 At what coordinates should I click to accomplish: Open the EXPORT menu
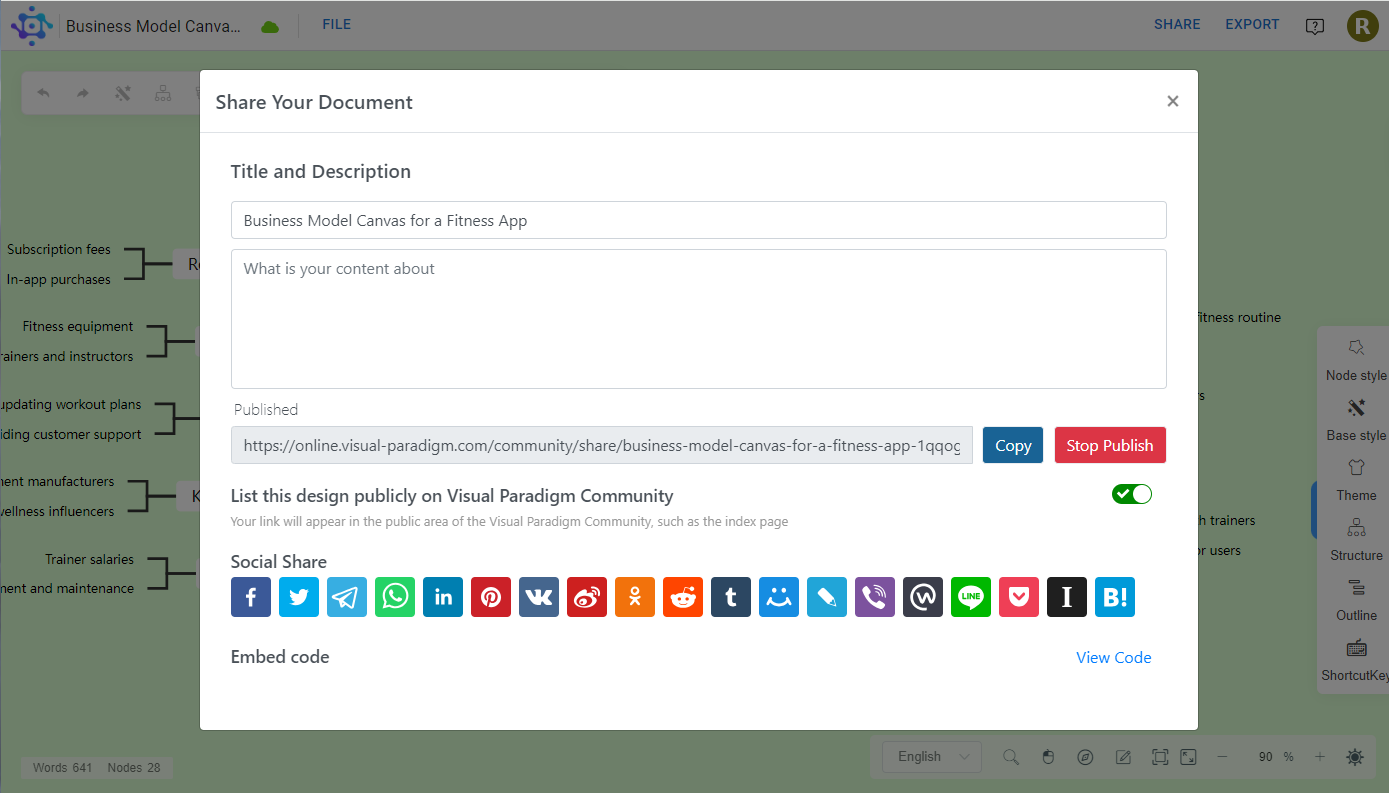(x=1252, y=25)
